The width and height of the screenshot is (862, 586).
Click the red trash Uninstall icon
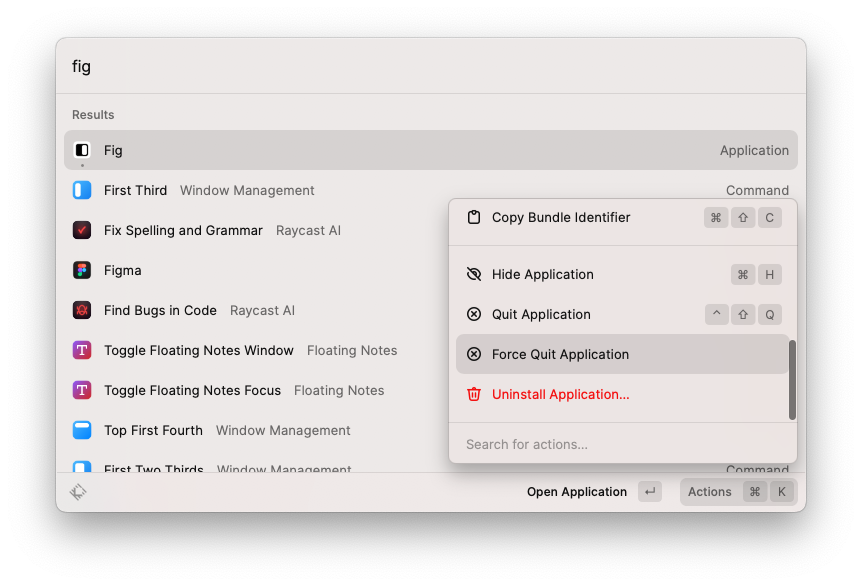[x=474, y=394]
